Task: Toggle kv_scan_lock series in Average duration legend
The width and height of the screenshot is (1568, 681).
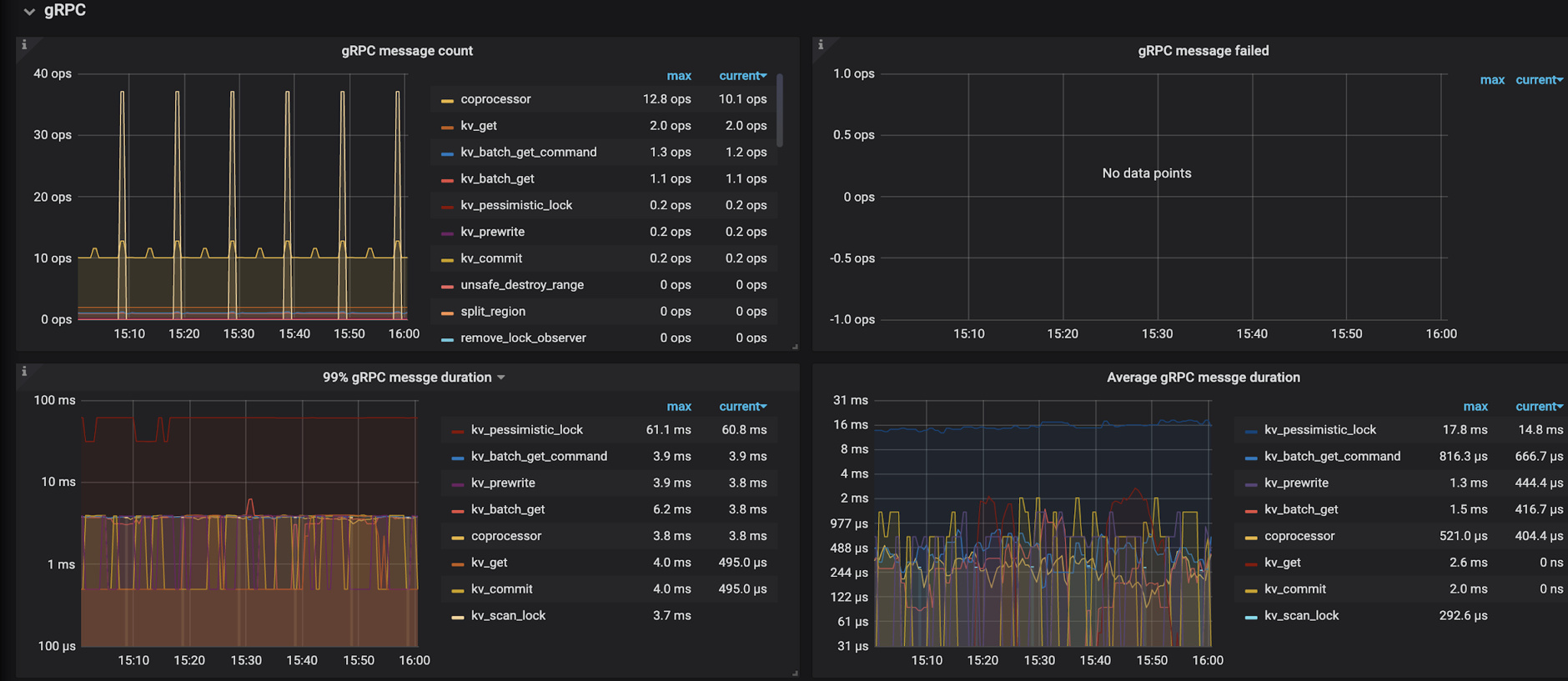Action: coord(1301,616)
